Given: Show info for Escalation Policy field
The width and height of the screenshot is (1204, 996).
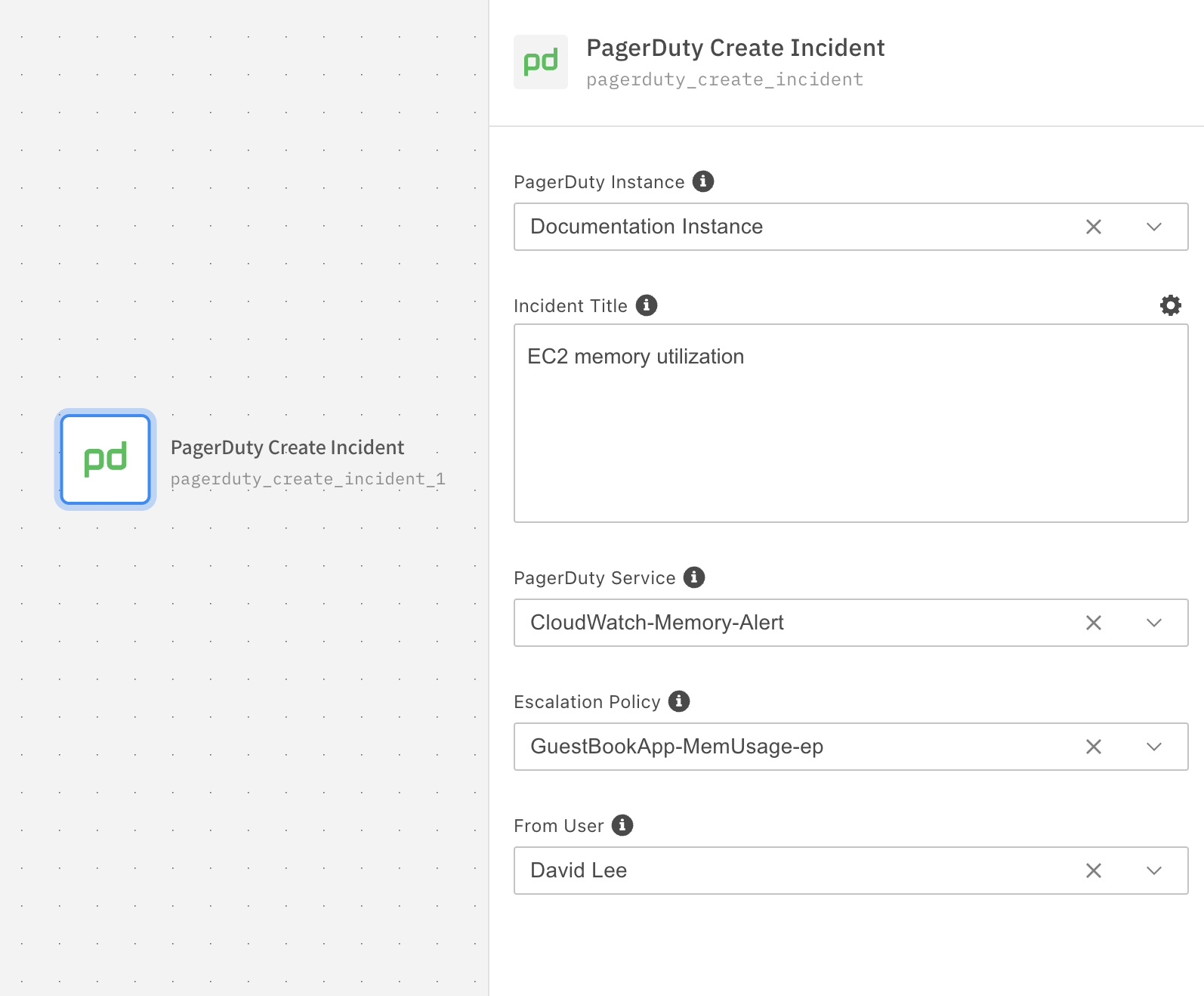Looking at the screenshot, I should [679, 701].
